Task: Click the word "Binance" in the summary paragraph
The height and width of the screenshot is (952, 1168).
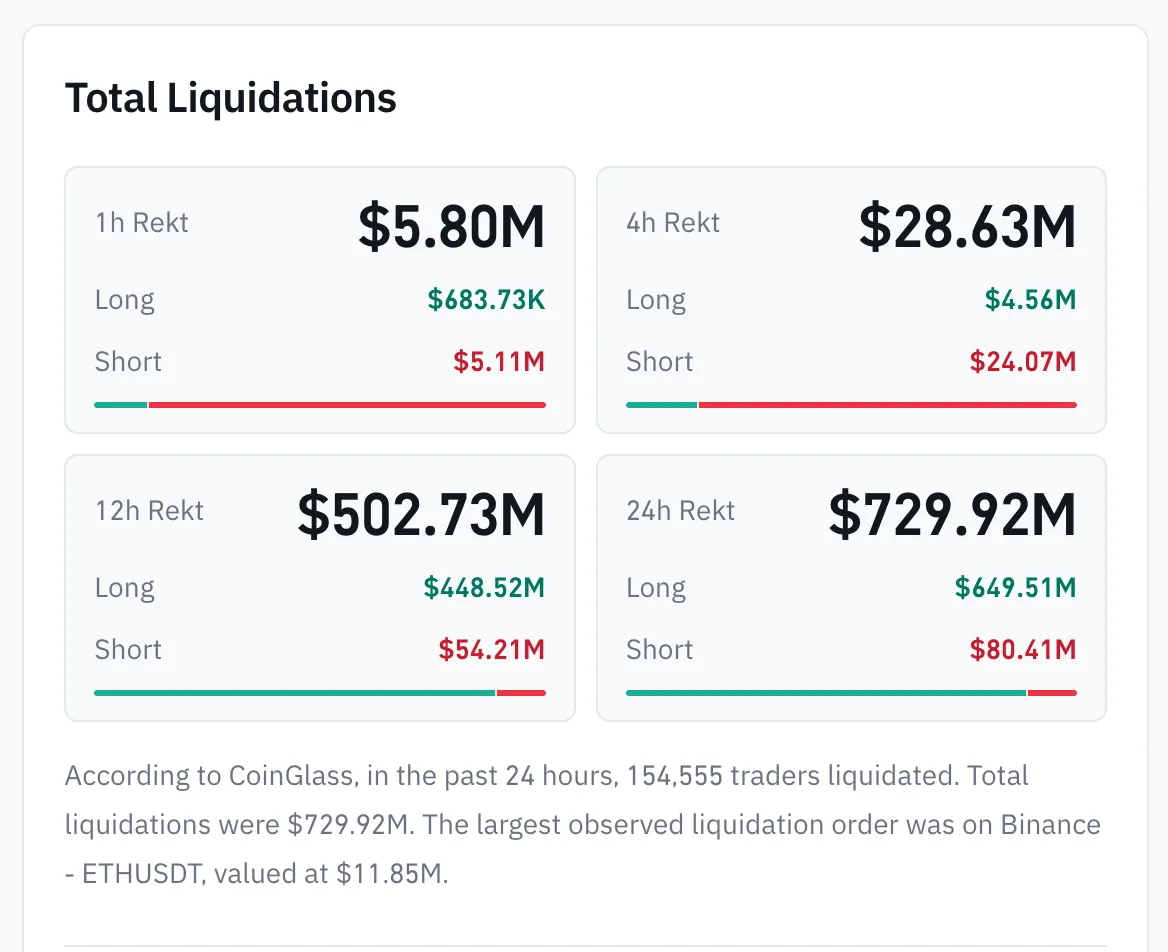Action: (1050, 825)
